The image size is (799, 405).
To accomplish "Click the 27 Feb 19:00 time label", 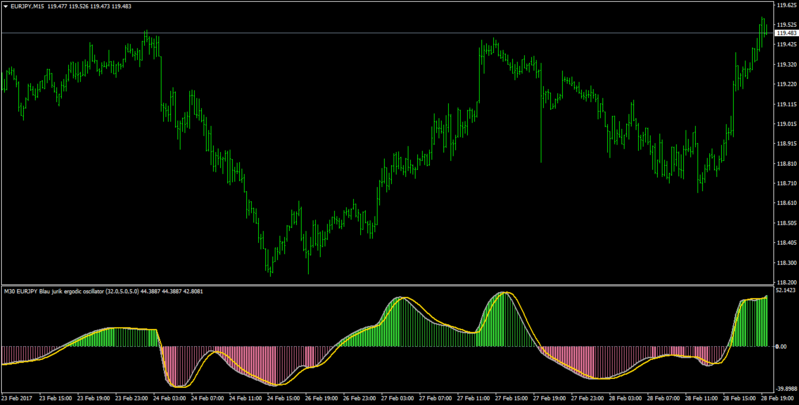I will tap(550, 398).
